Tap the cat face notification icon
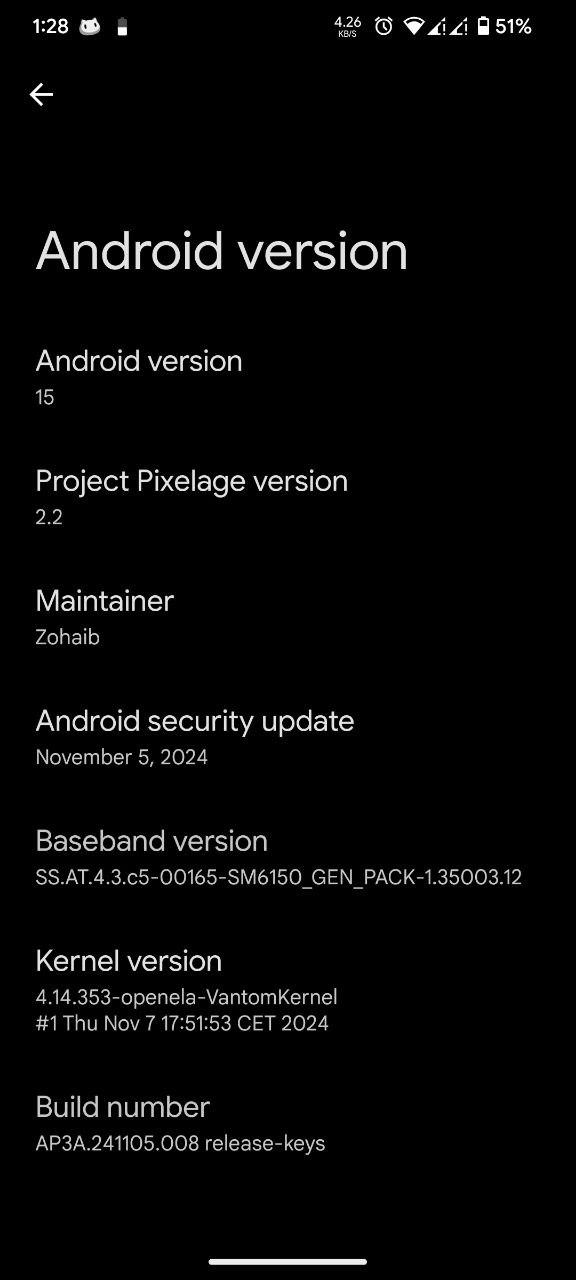This screenshot has height=1280, width=576. point(90,27)
